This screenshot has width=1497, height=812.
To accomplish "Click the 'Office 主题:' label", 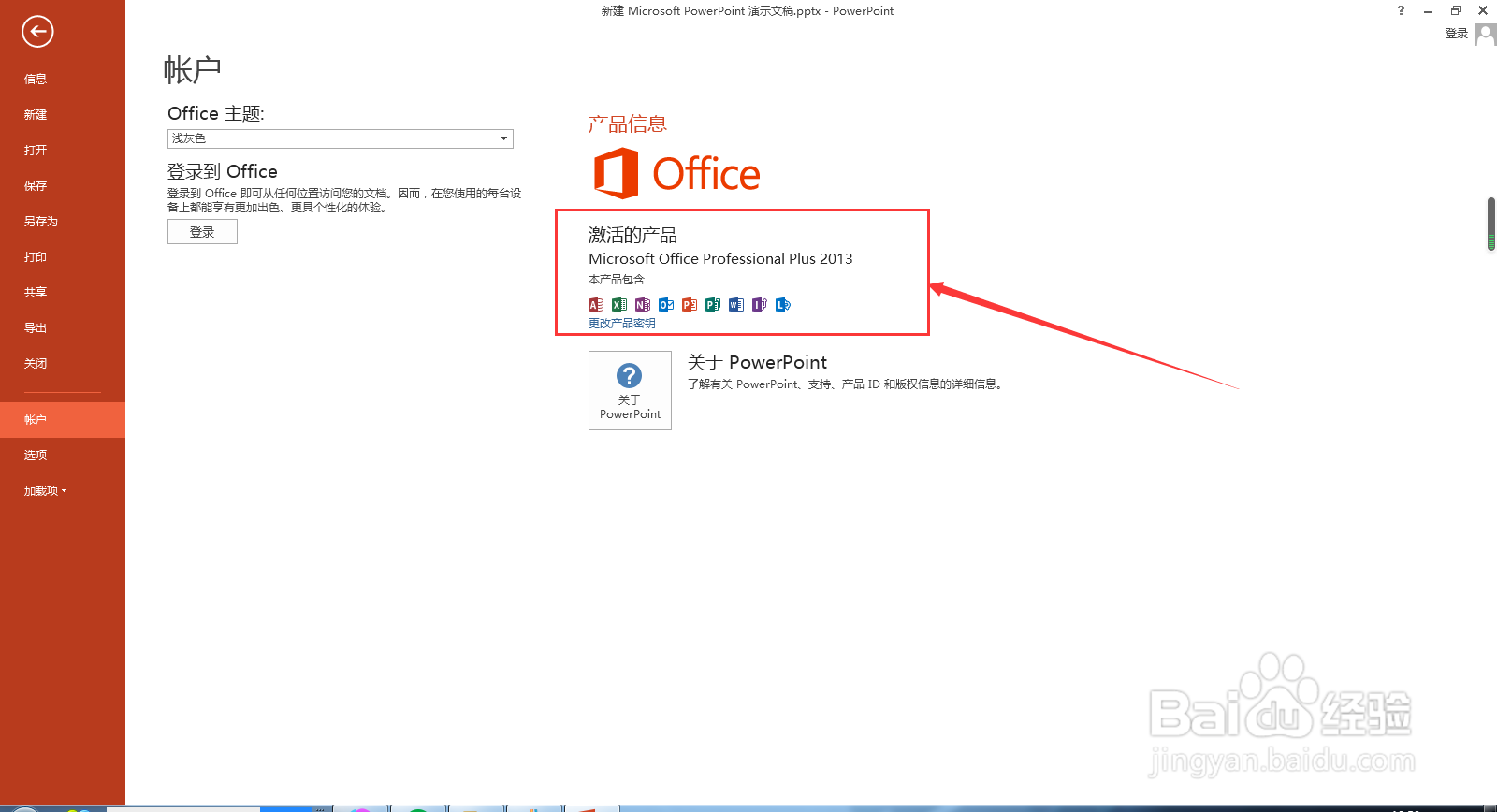I will (216, 114).
